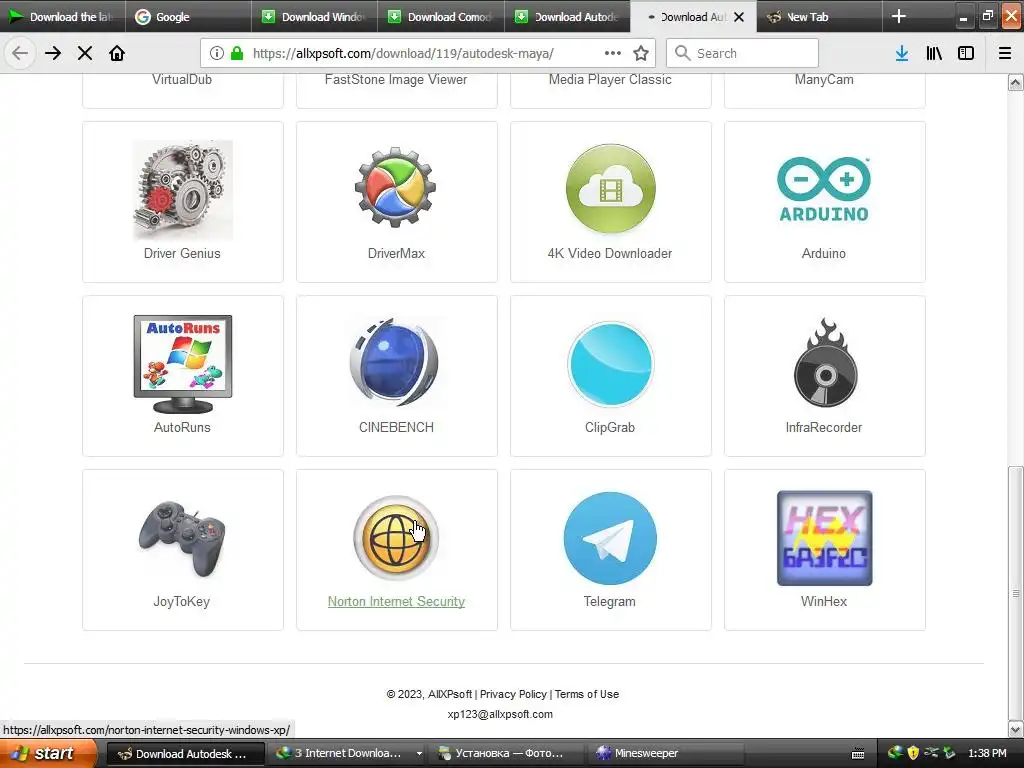Viewport: 1024px width, 768px height.
Task: Click the ClipGrab link text
Action: [x=610, y=428]
